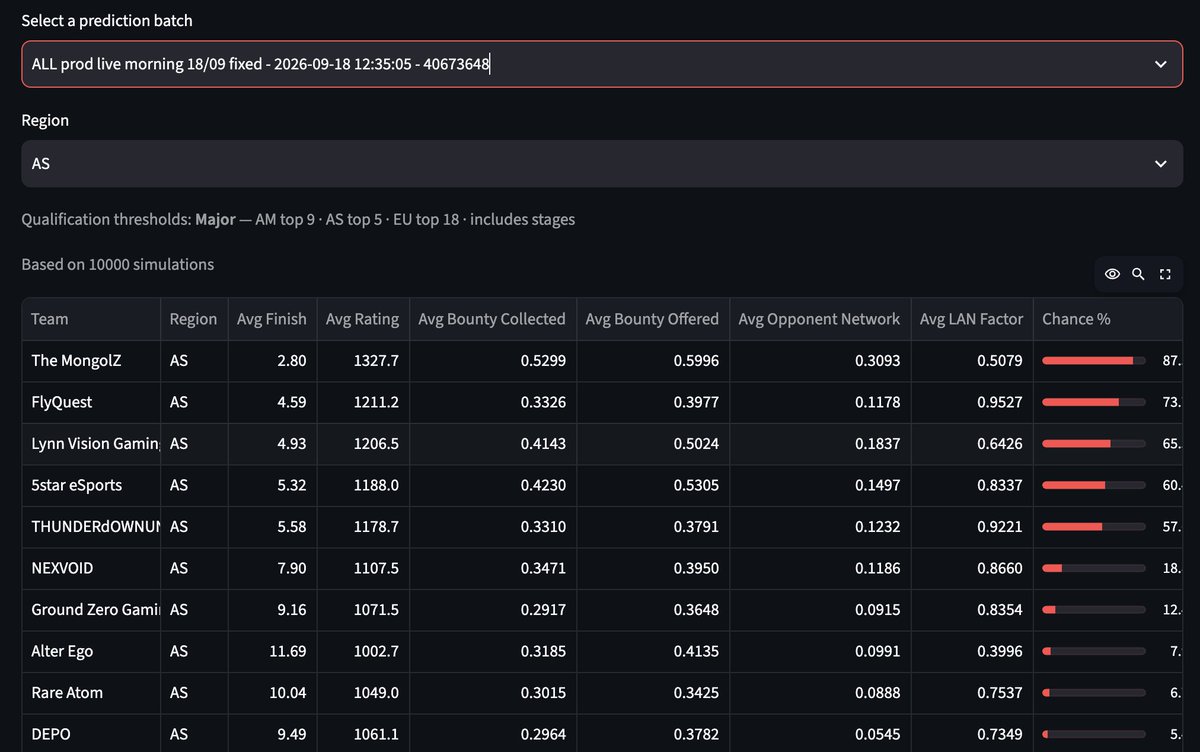Image resolution: width=1200 pixels, height=752 pixels.
Task: Toggle column visibility eye icon
Action: coord(1112,274)
